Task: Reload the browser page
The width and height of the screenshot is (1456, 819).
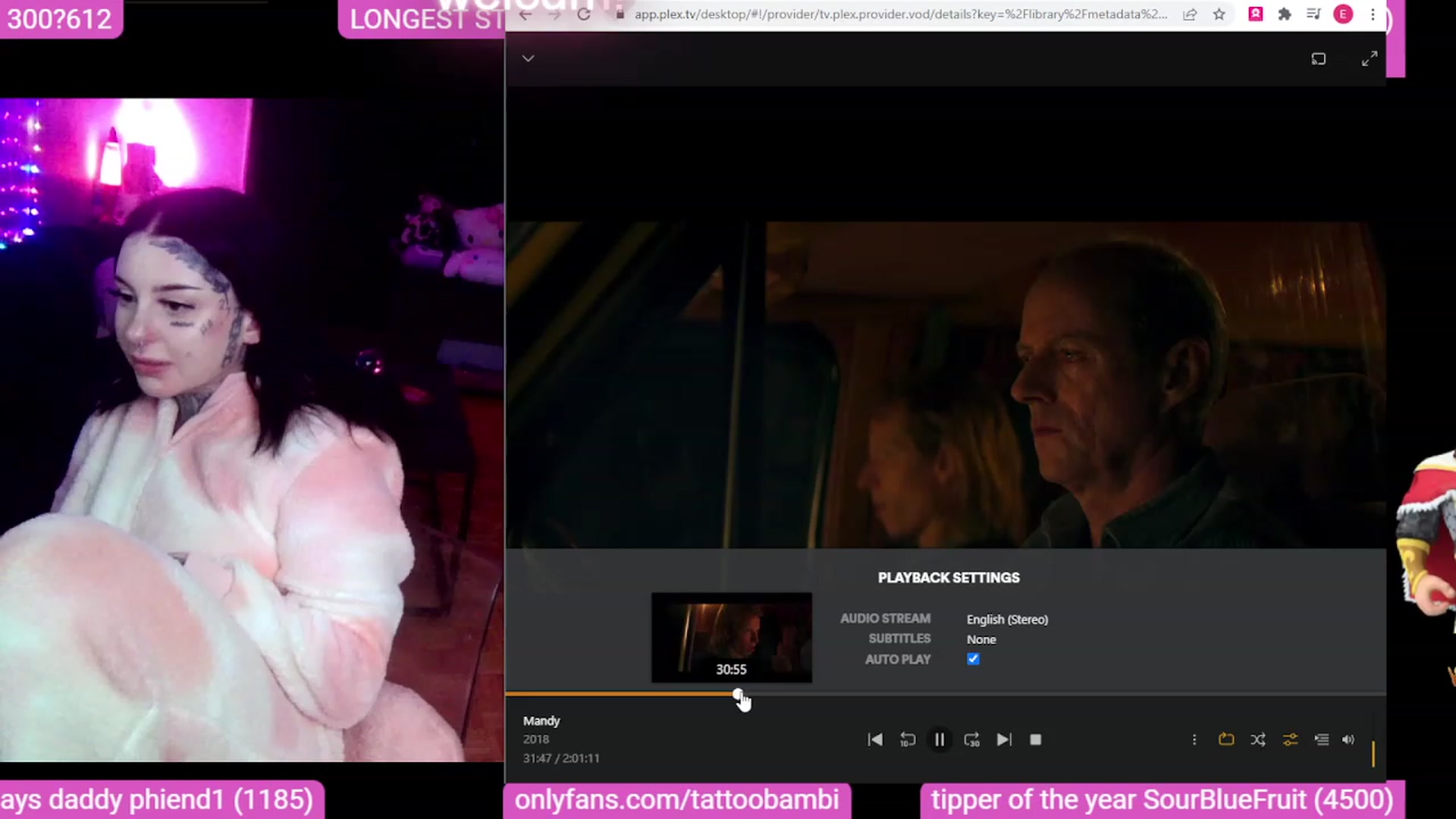Action: pos(583,14)
